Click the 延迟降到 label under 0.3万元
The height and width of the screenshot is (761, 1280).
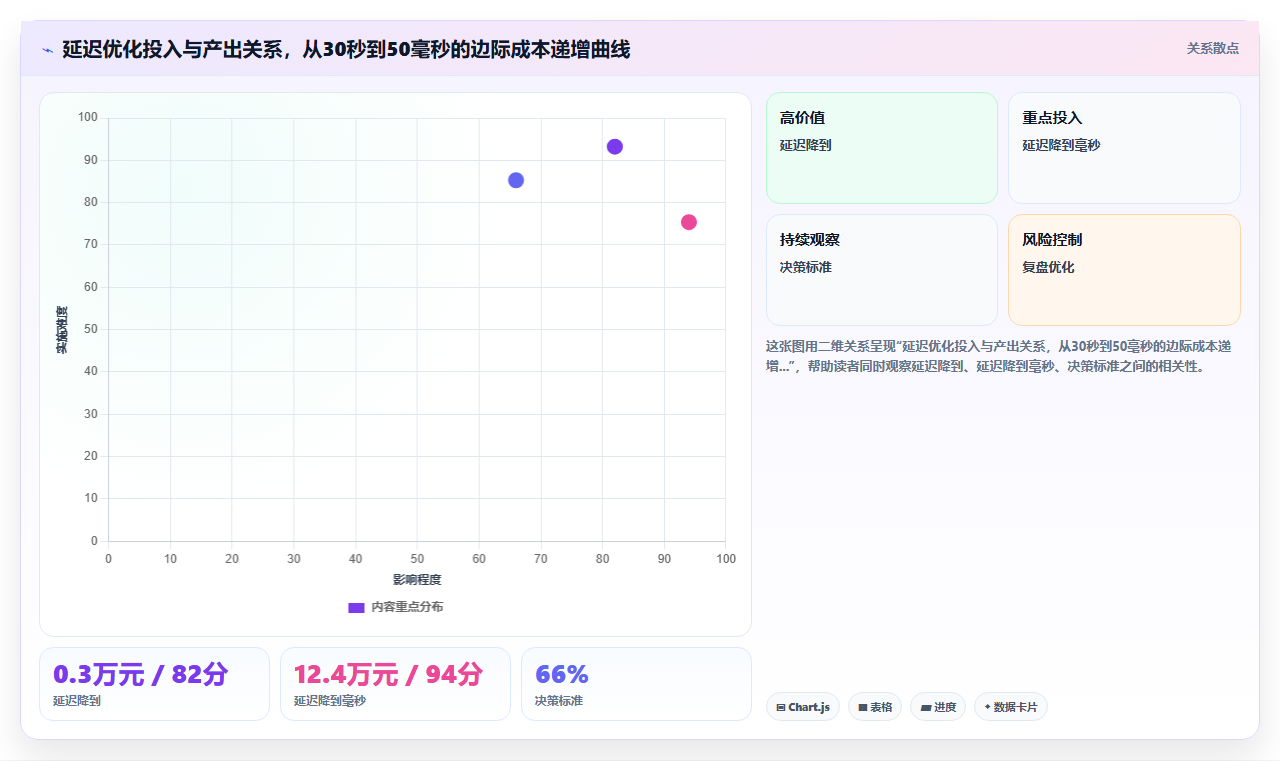77,701
